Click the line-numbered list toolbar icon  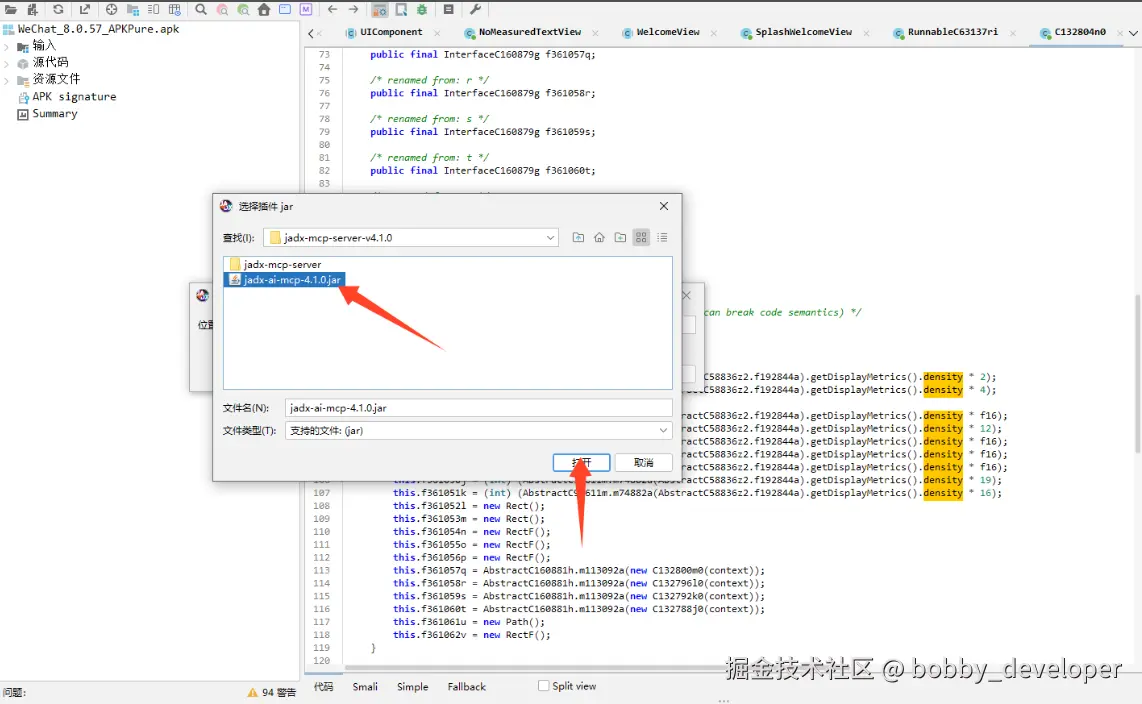tap(154, 9)
